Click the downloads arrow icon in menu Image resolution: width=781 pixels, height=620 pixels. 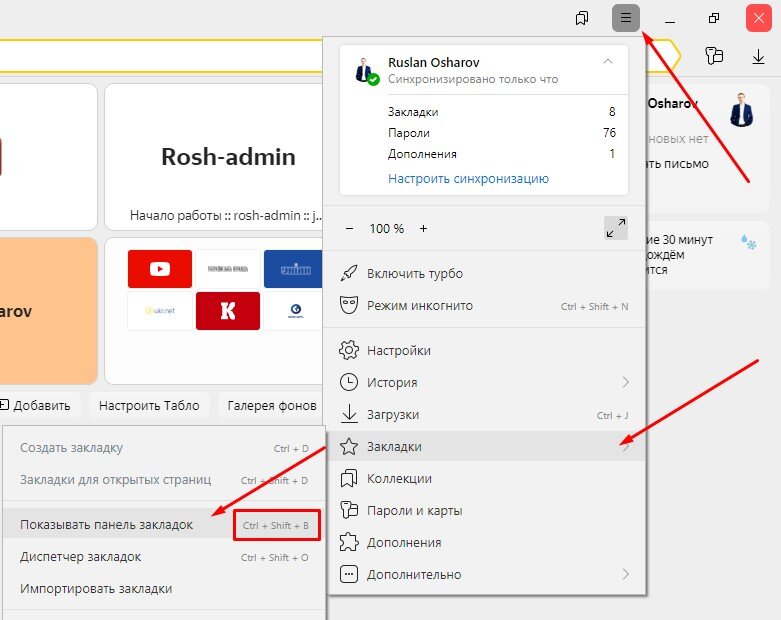point(349,414)
